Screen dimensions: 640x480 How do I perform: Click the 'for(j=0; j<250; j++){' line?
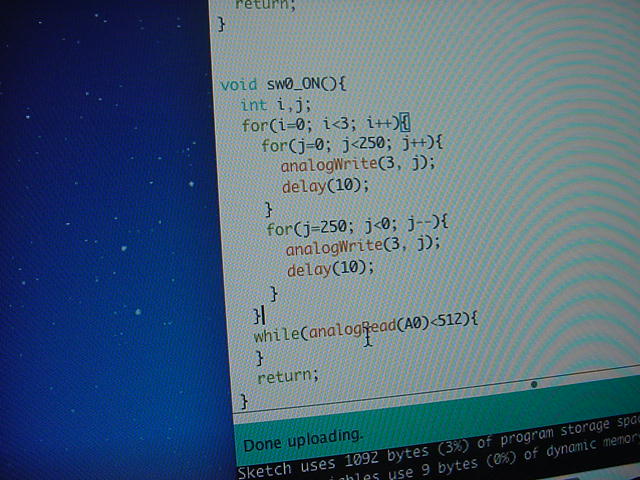[x=352, y=144]
